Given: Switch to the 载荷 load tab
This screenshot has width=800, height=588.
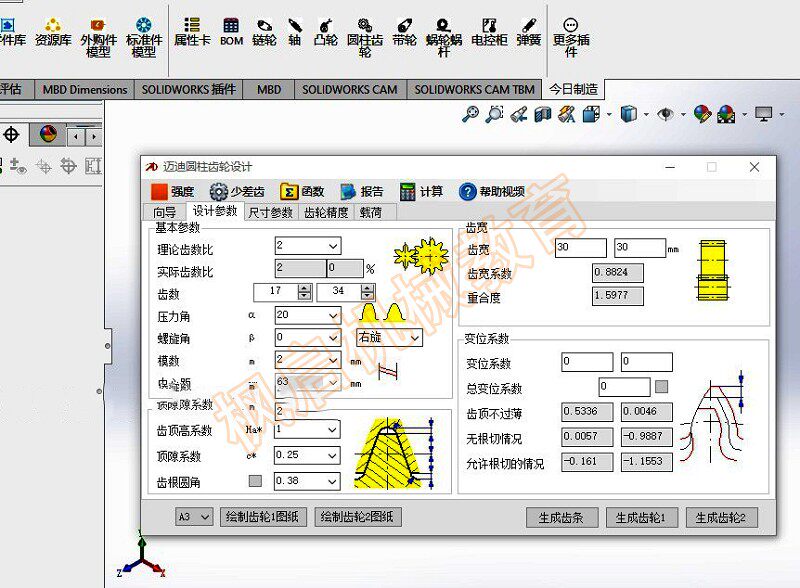Looking at the screenshot, I should tap(371, 212).
